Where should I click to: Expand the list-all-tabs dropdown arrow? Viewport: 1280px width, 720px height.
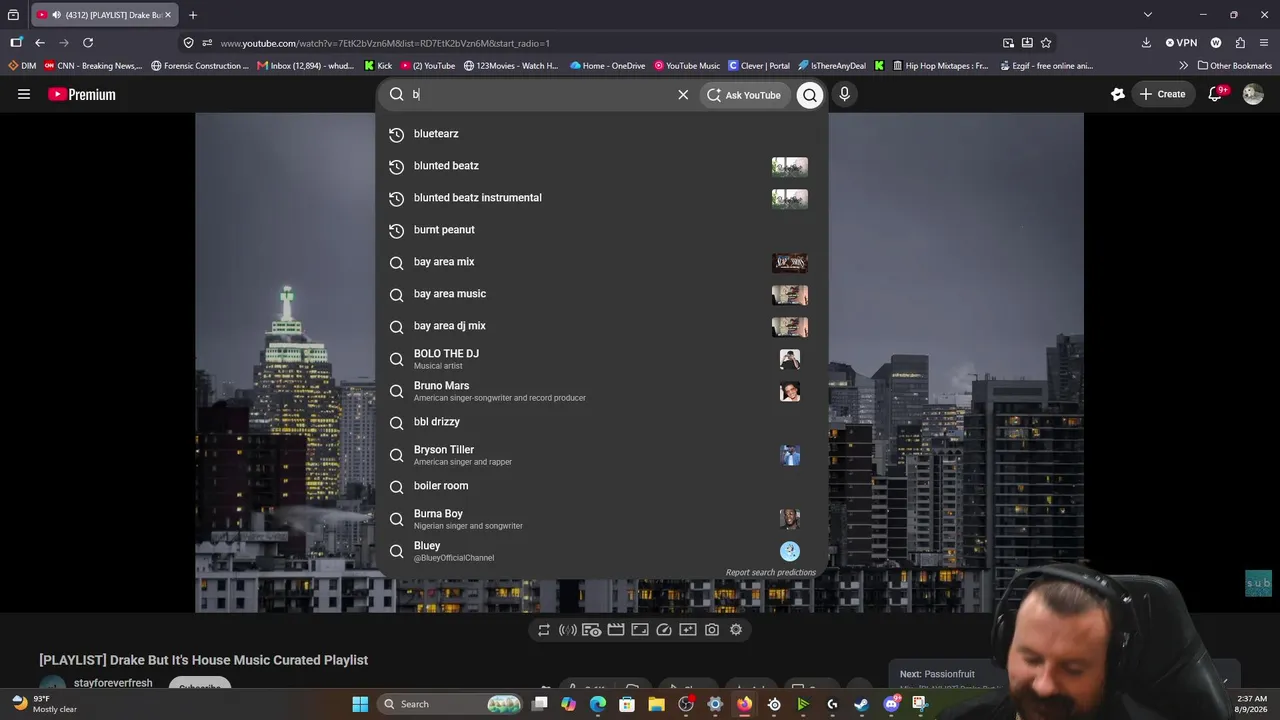1148,15
